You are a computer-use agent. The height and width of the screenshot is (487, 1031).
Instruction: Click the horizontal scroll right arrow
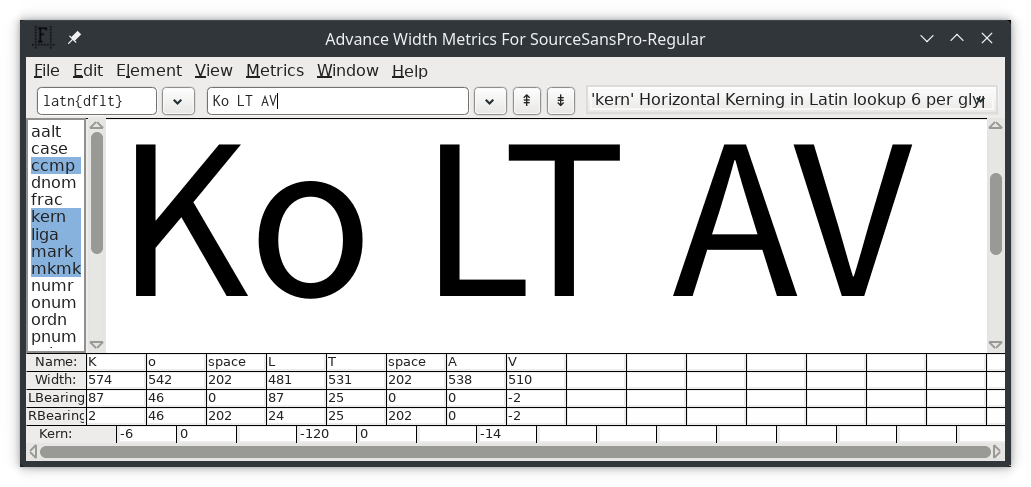pyautogui.click(x=997, y=452)
